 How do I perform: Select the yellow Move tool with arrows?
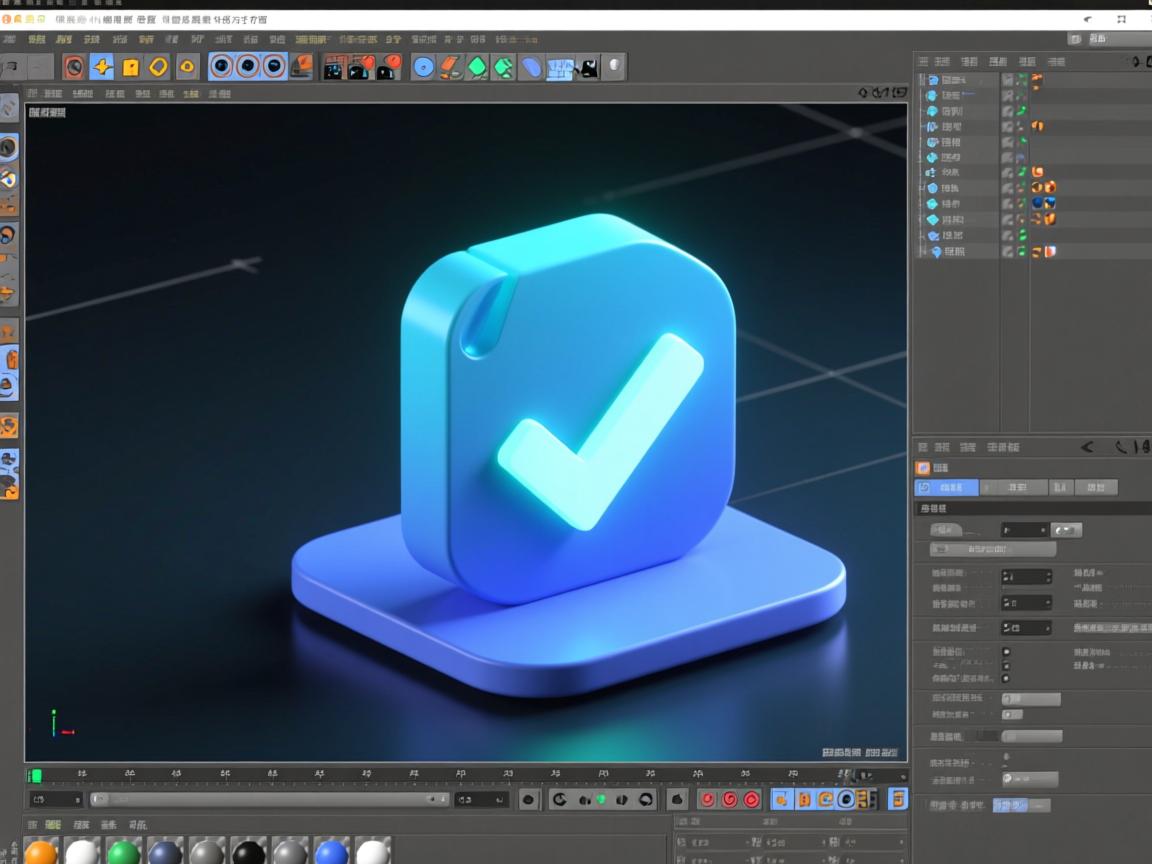click(x=102, y=67)
